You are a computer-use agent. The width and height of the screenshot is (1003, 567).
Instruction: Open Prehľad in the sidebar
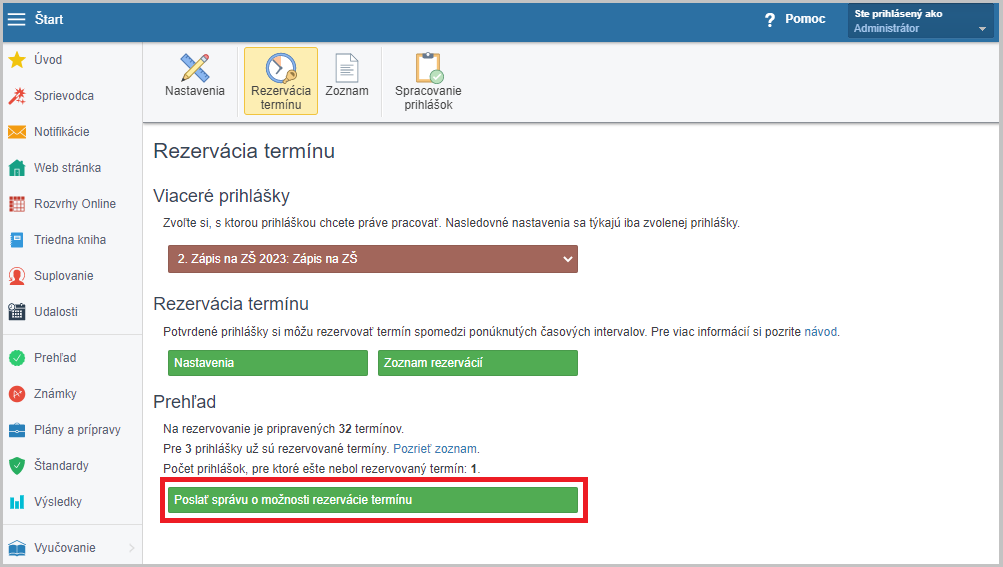pos(55,358)
